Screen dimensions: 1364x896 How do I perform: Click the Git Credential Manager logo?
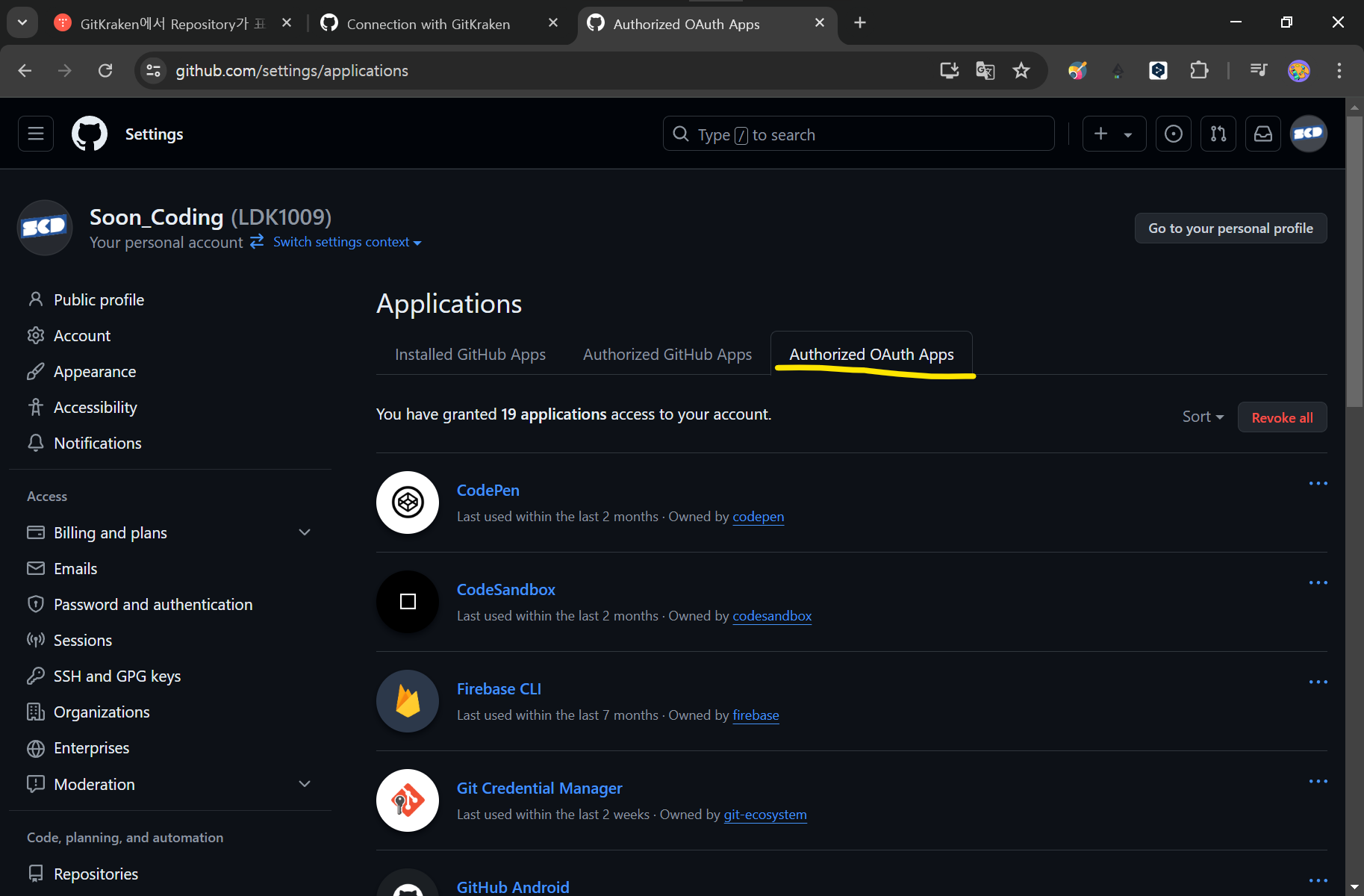tap(408, 800)
